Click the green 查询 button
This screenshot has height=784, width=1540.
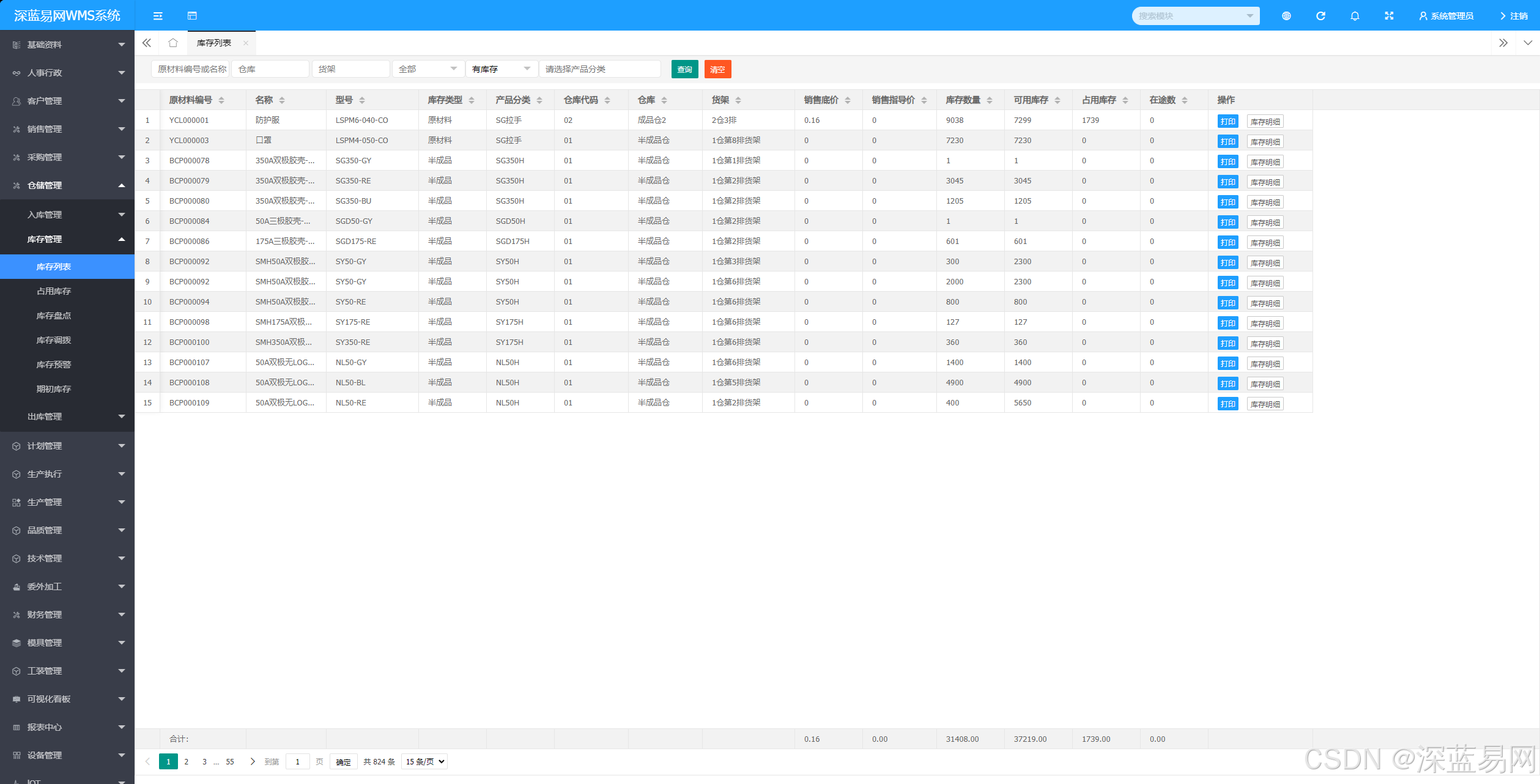pos(684,69)
